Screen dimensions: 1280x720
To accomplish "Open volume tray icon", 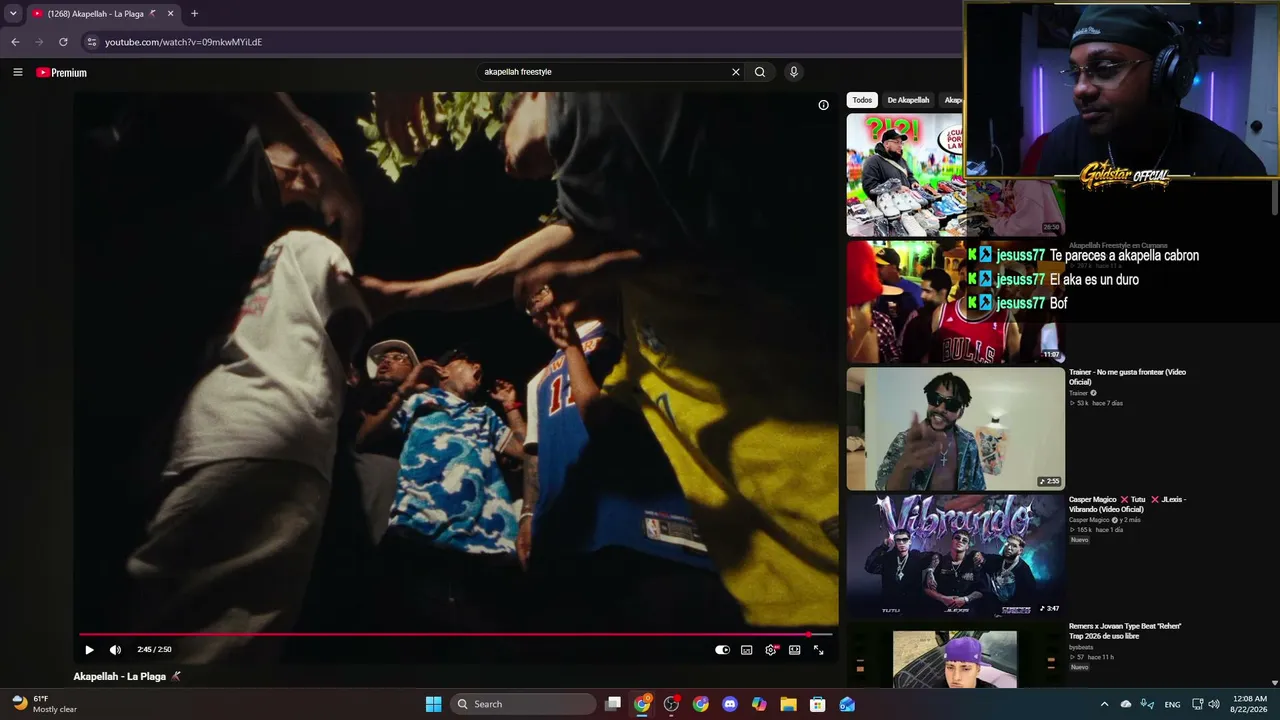I will point(1214,704).
